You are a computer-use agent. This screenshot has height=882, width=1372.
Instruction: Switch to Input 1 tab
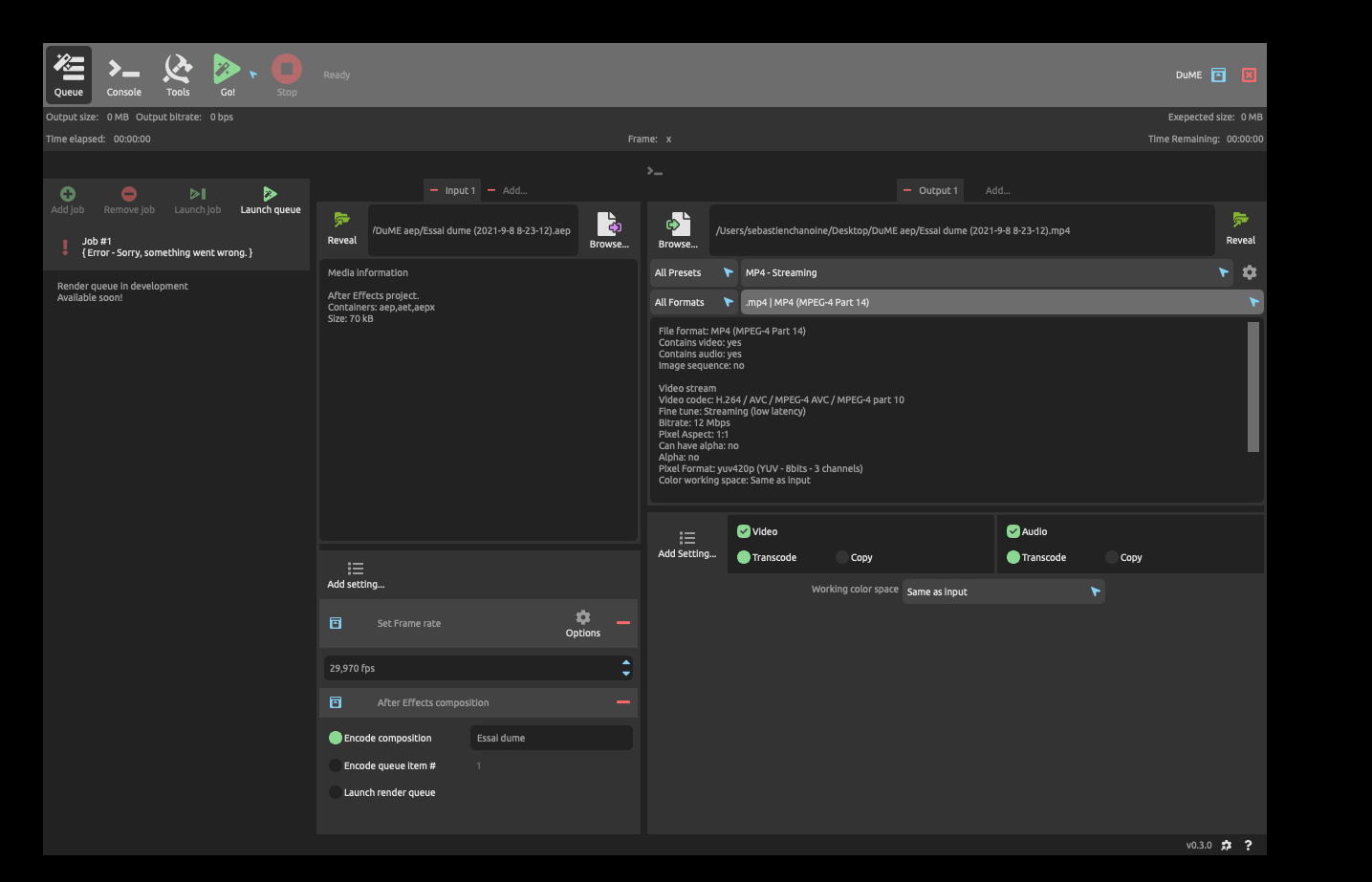coord(460,190)
